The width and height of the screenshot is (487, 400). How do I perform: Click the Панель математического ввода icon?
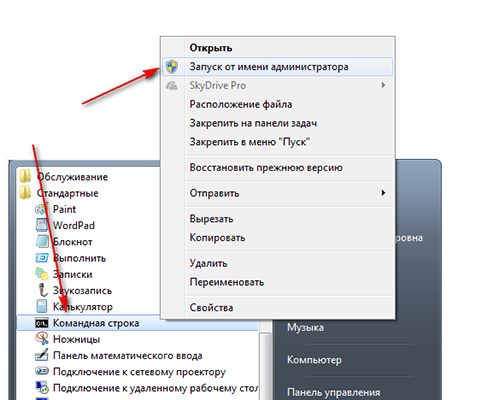point(42,355)
